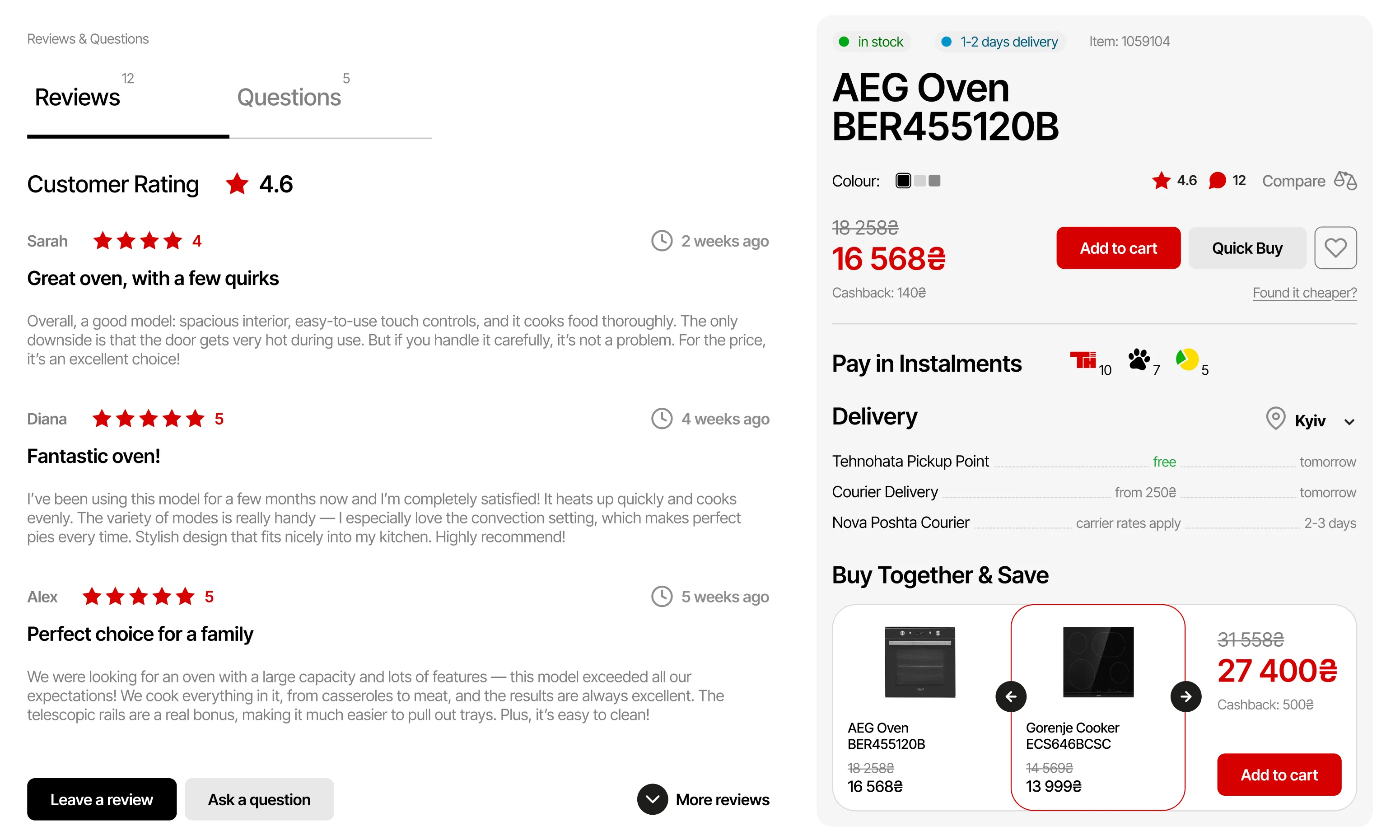Select the Reviews tab
Screen dimensions: 1400x840
[78, 98]
